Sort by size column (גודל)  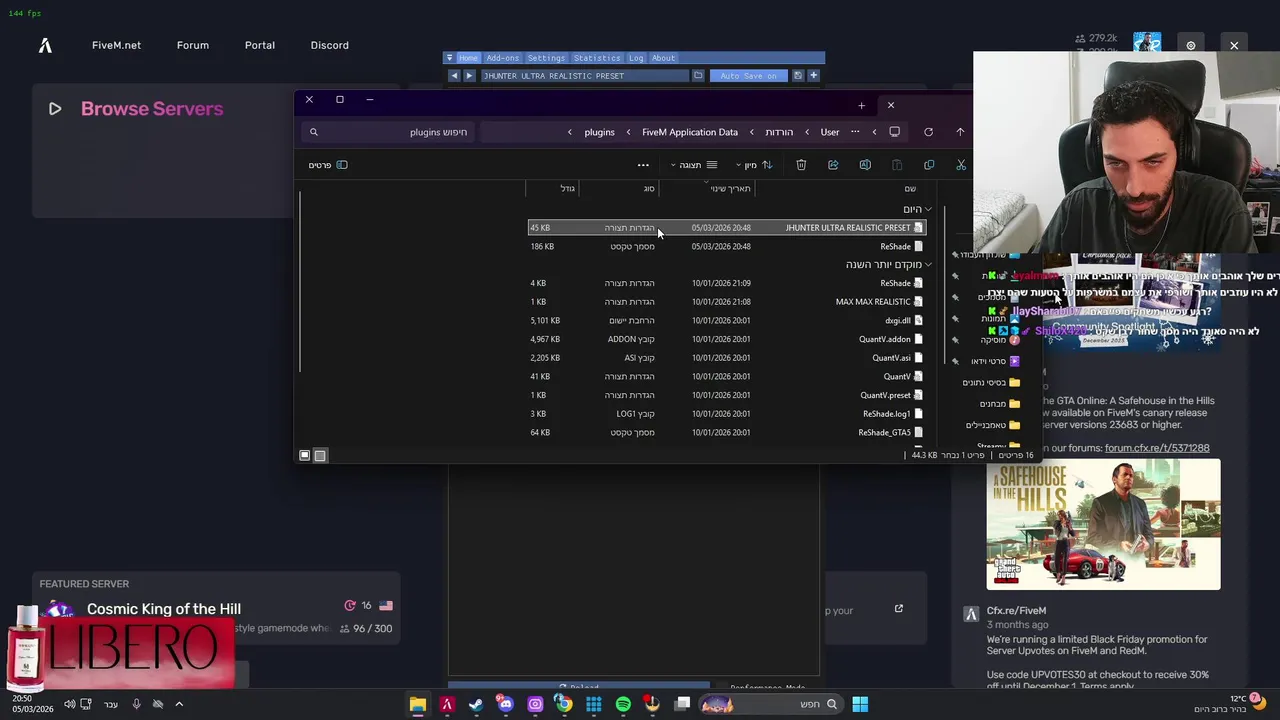coord(567,188)
